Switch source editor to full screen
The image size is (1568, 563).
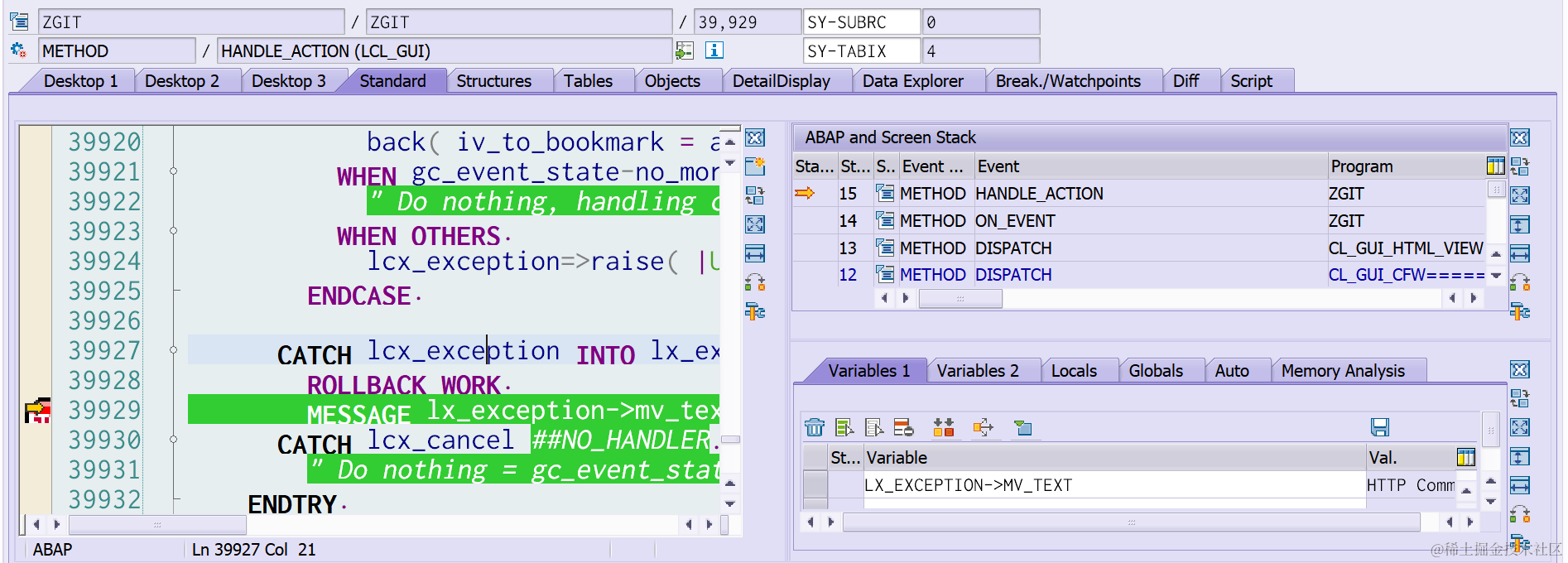755,224
